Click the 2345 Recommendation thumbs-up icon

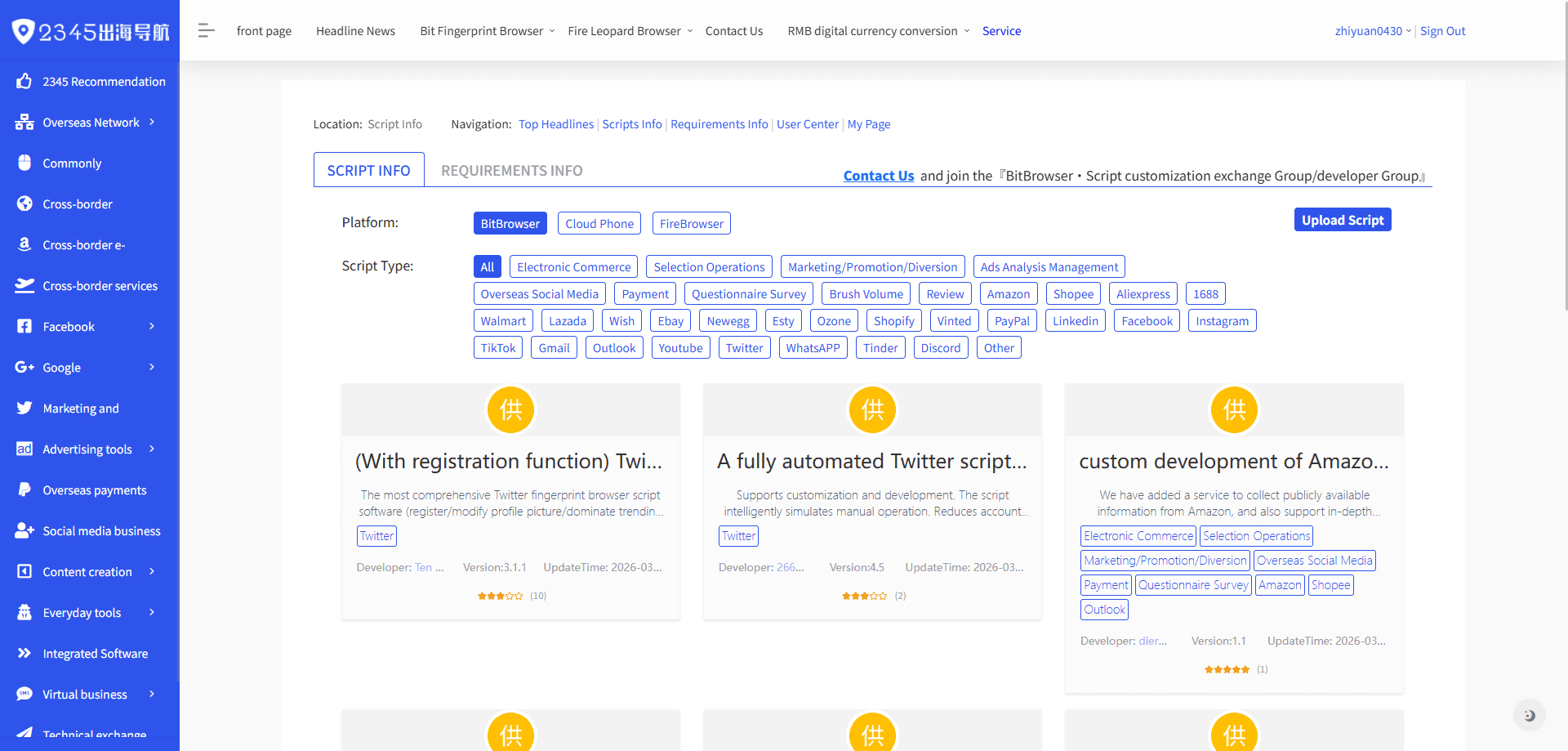(x=24, y=82)
